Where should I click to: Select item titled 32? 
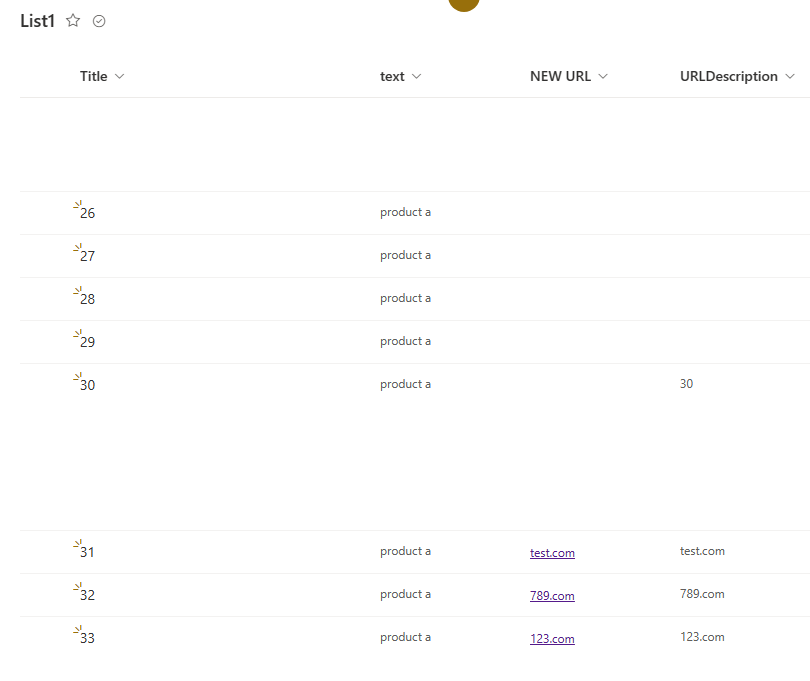pos(87,595)
